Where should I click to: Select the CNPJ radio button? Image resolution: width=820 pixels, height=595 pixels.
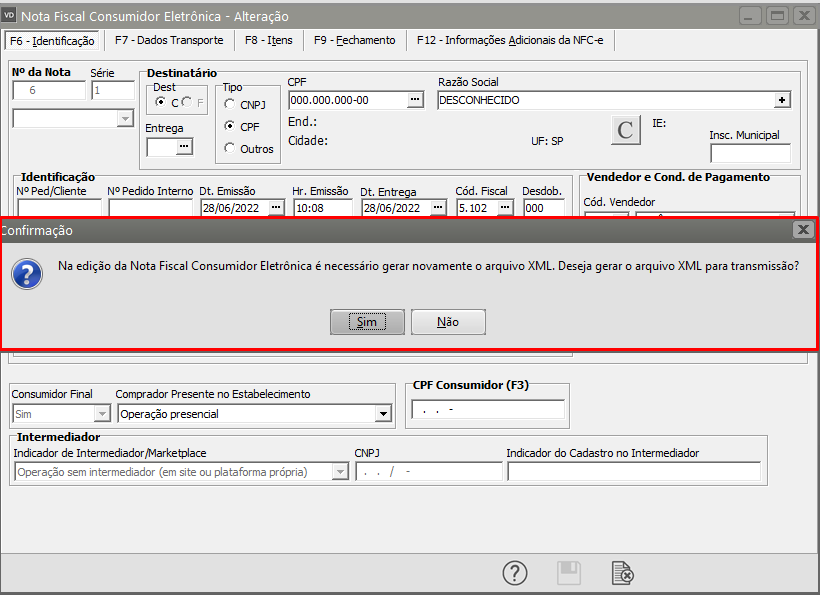[x=230, y=104]
